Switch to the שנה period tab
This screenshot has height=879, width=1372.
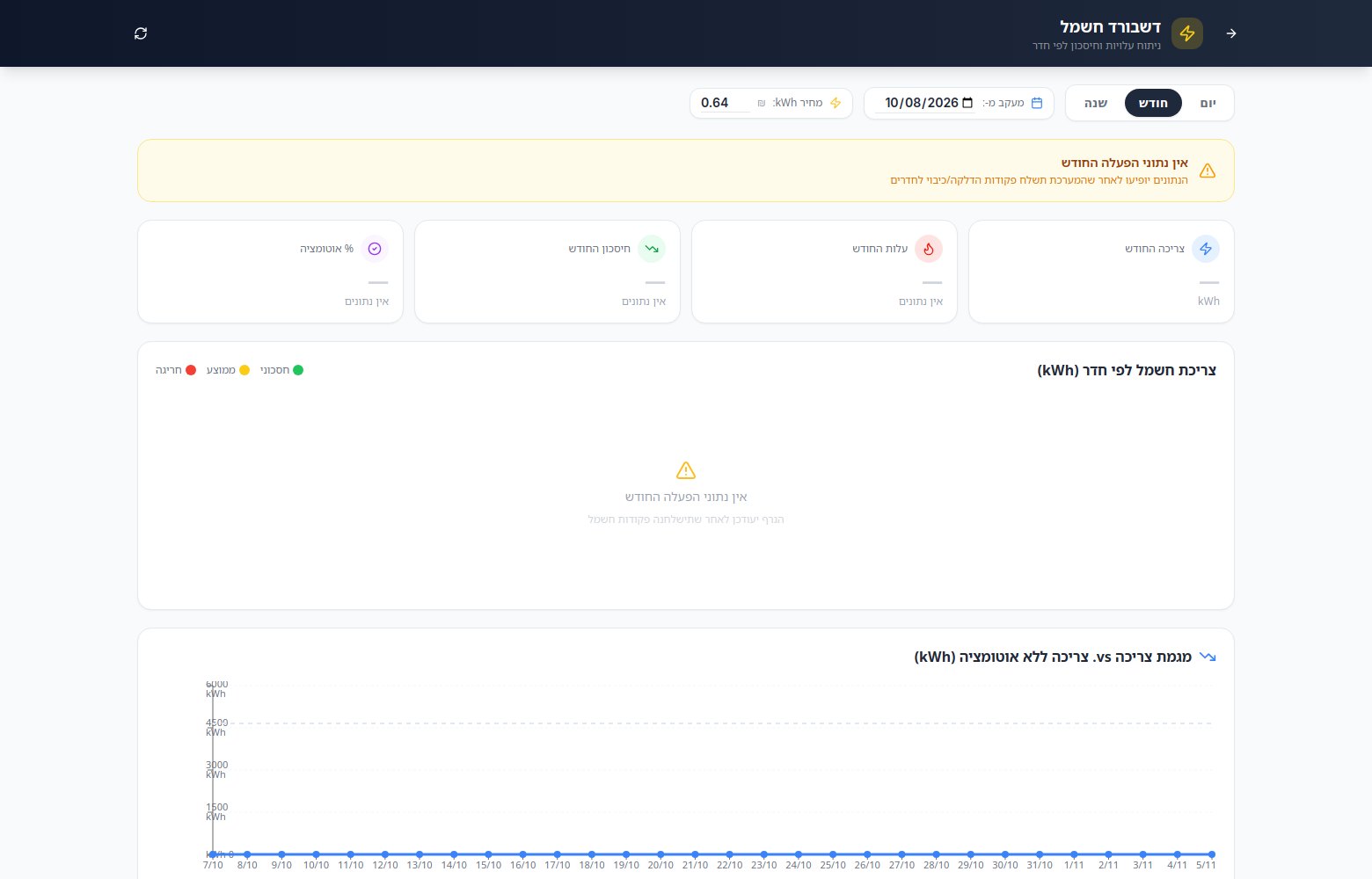1096,103
